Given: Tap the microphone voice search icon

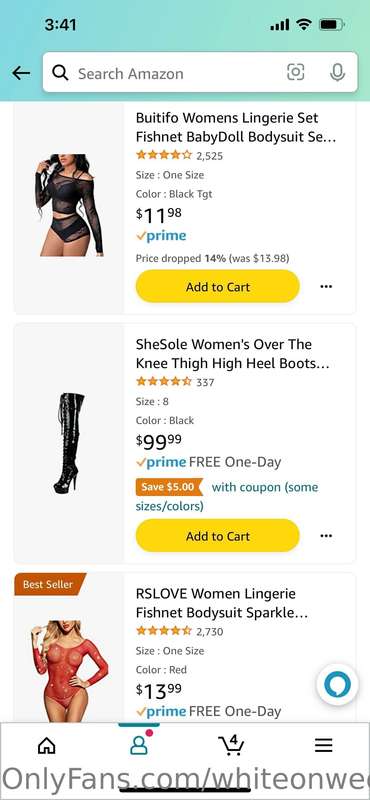Looking at the screenshot, I should tap(337, 72).
